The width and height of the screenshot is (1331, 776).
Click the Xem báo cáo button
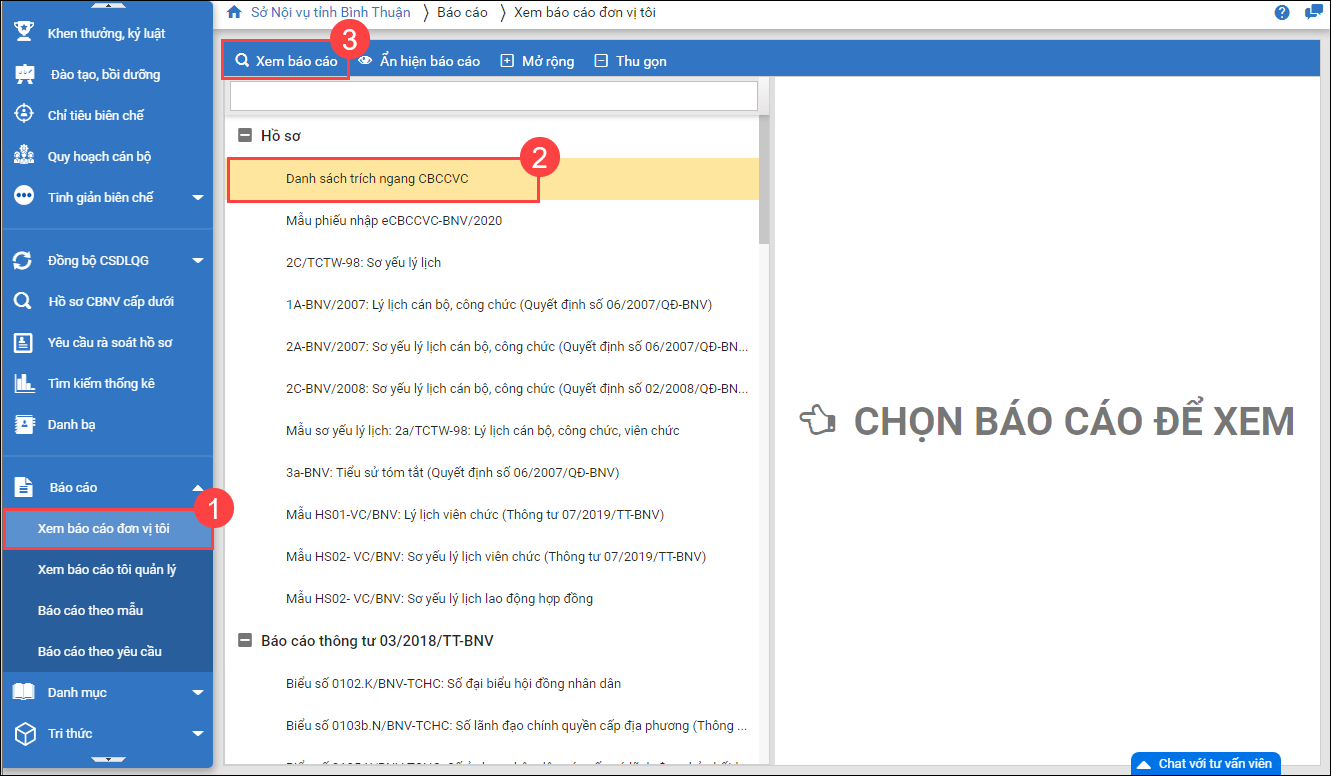(x=286, y=61)
